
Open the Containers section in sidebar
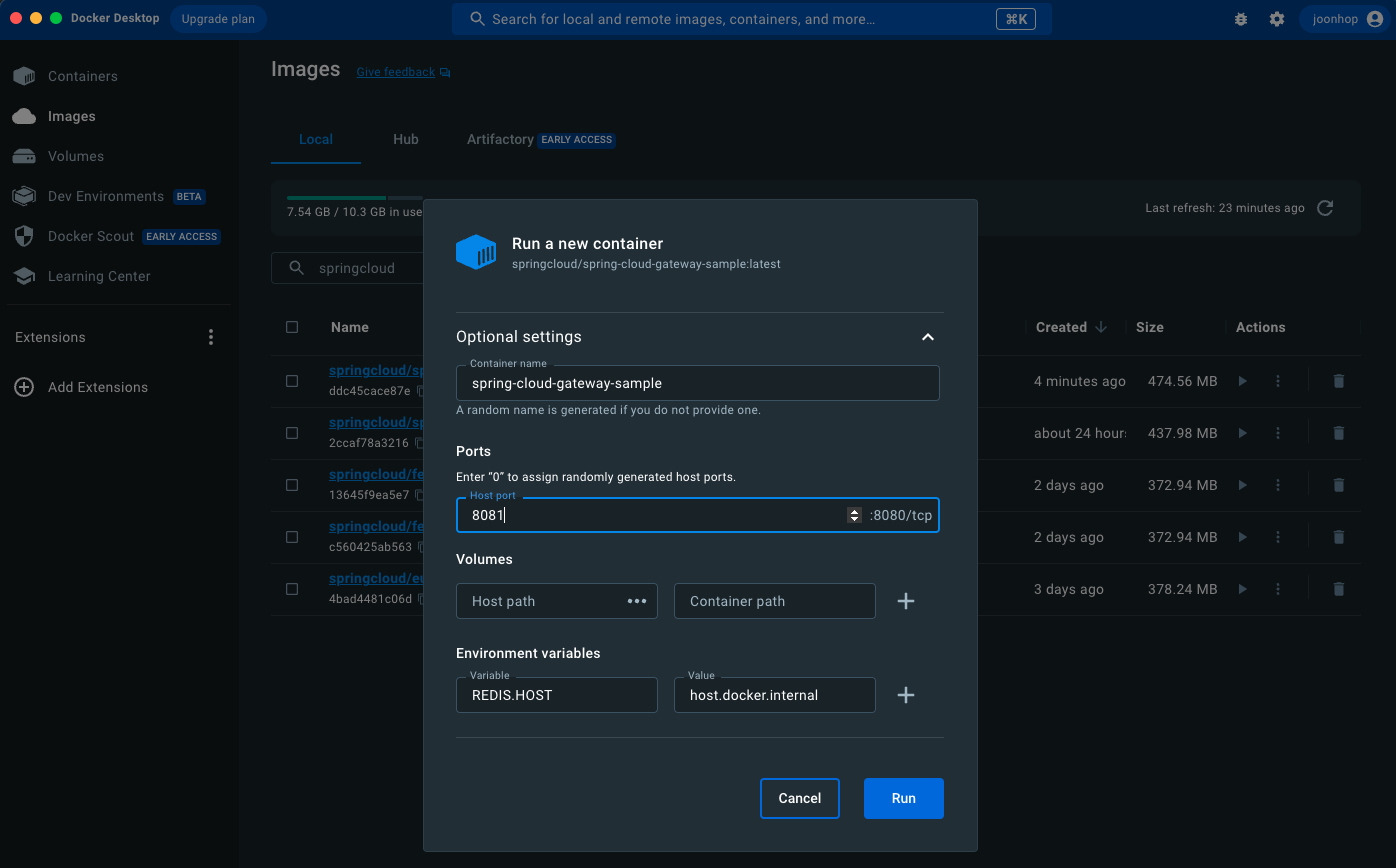(x=83, y=76)
